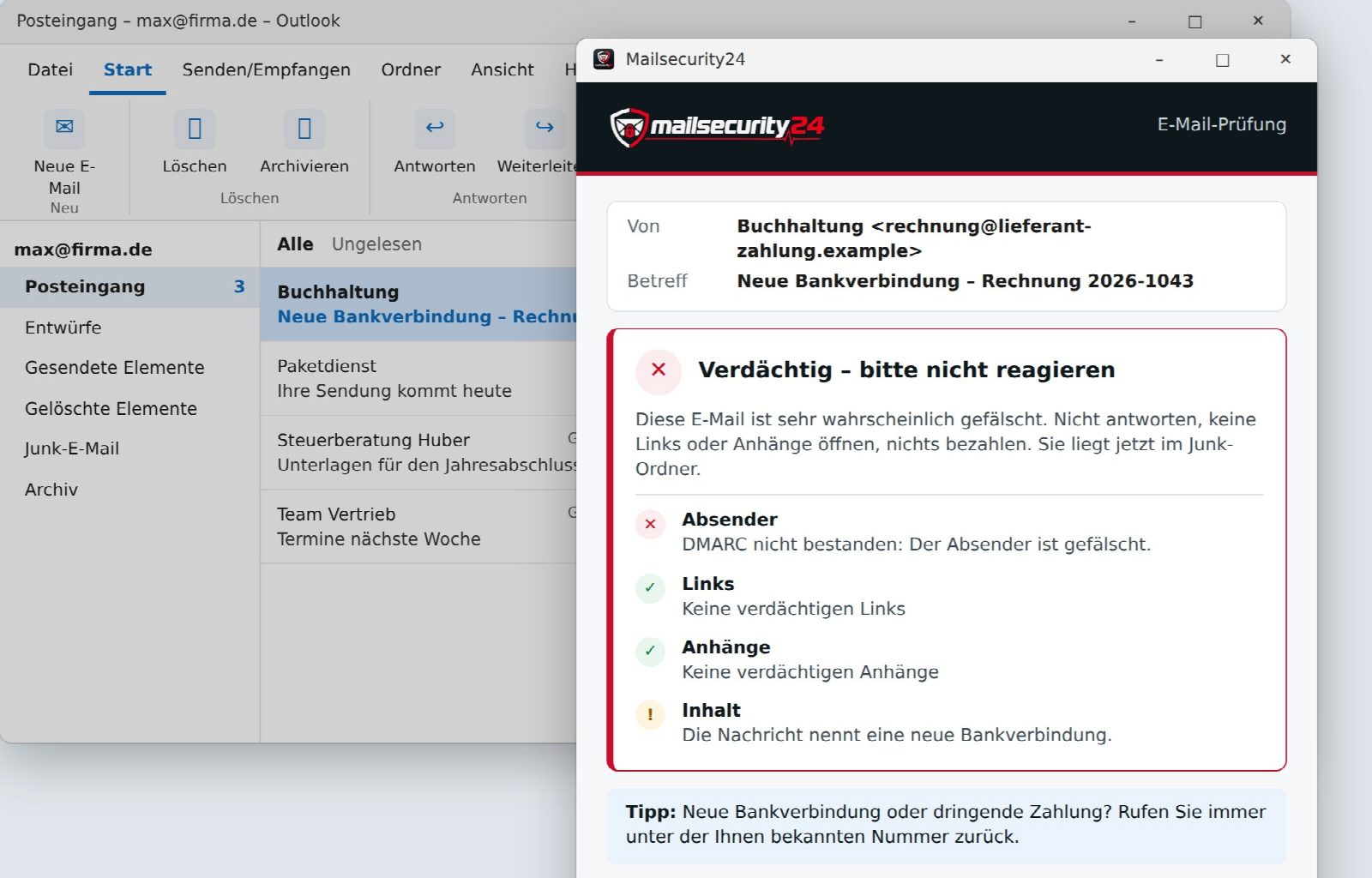This screenshot has width=1372, height=878.
Task: Switch to the Start ribbon tab
Action: [127, 69]
